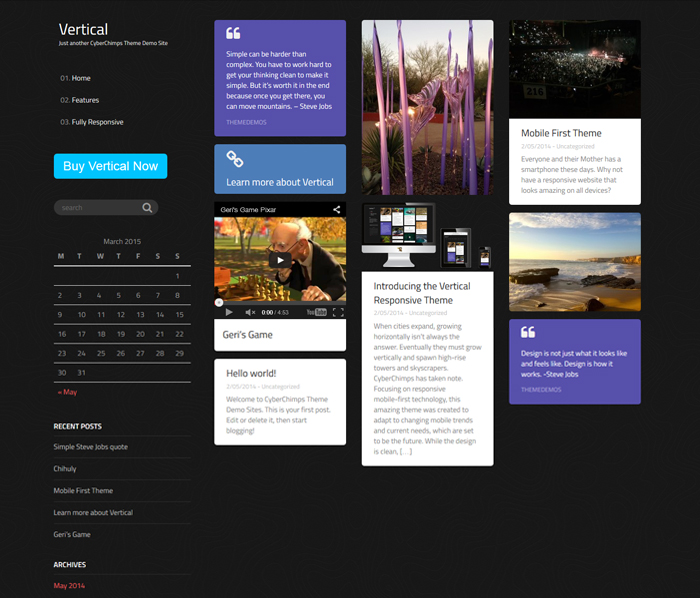Open the responsive devices mockup image
This screenshot has height=598, width=700.
pyautogui.click(x=428, y=237)
